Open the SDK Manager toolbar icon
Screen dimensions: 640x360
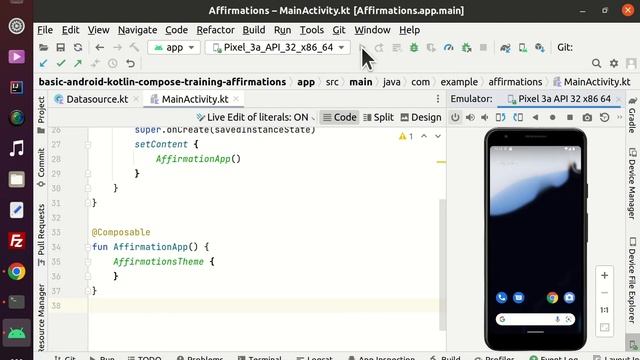540,48
